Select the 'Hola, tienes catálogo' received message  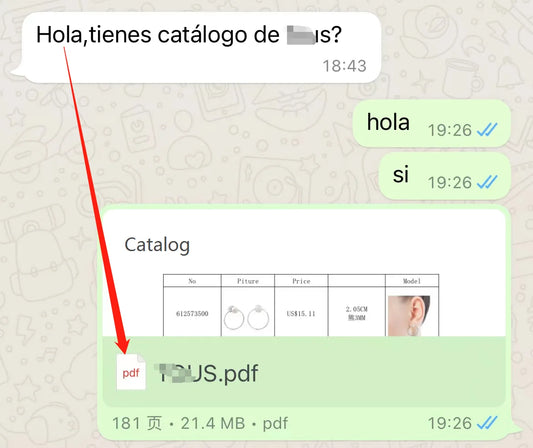point(201,48)
